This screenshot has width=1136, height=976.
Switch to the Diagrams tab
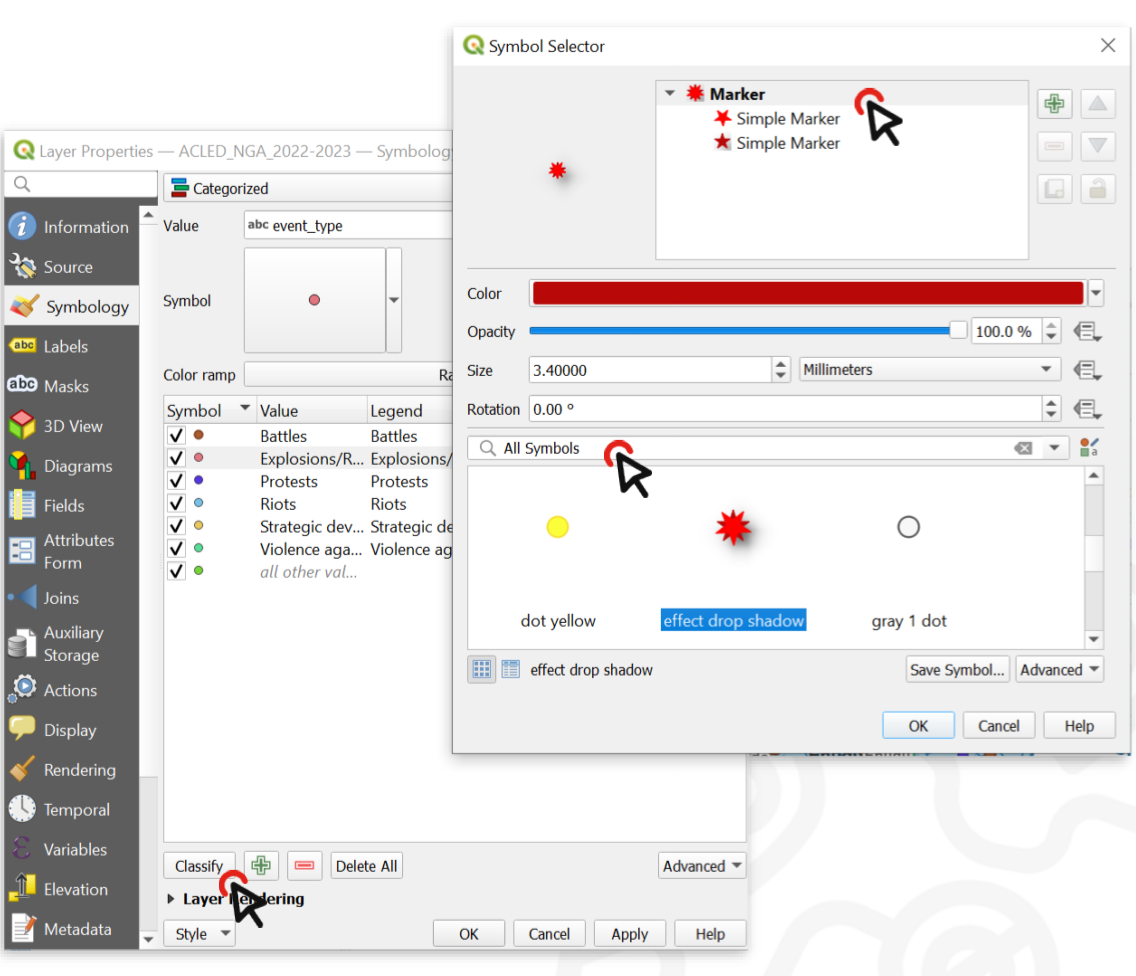click(x=77, y=466)
